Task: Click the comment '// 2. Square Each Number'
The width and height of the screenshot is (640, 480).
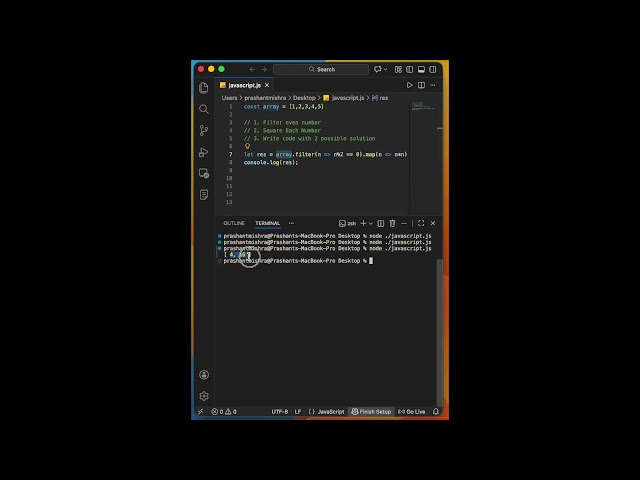Action: (x=282, y=131)
